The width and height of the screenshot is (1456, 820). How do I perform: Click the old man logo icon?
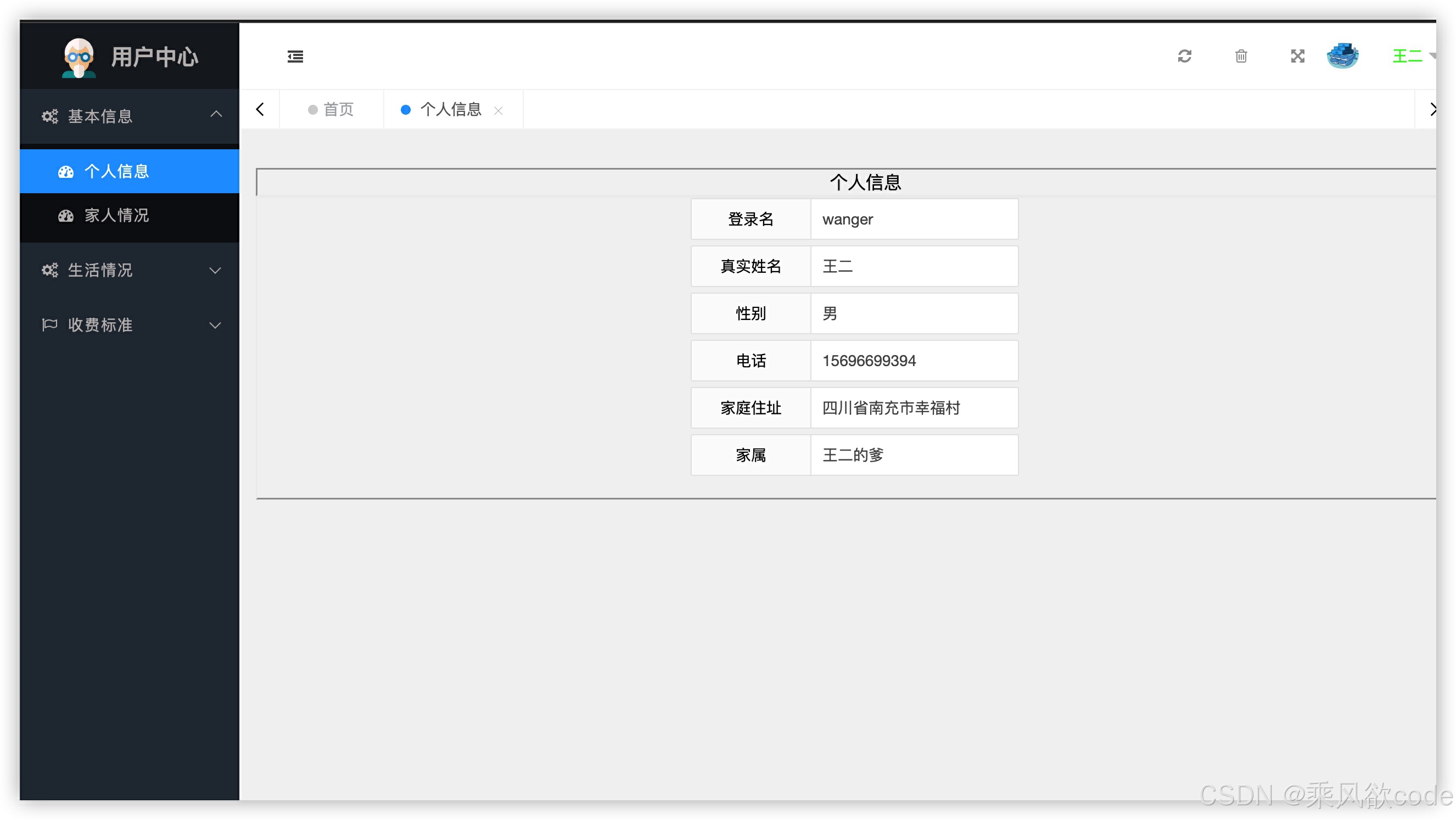(x=79, y=57)
